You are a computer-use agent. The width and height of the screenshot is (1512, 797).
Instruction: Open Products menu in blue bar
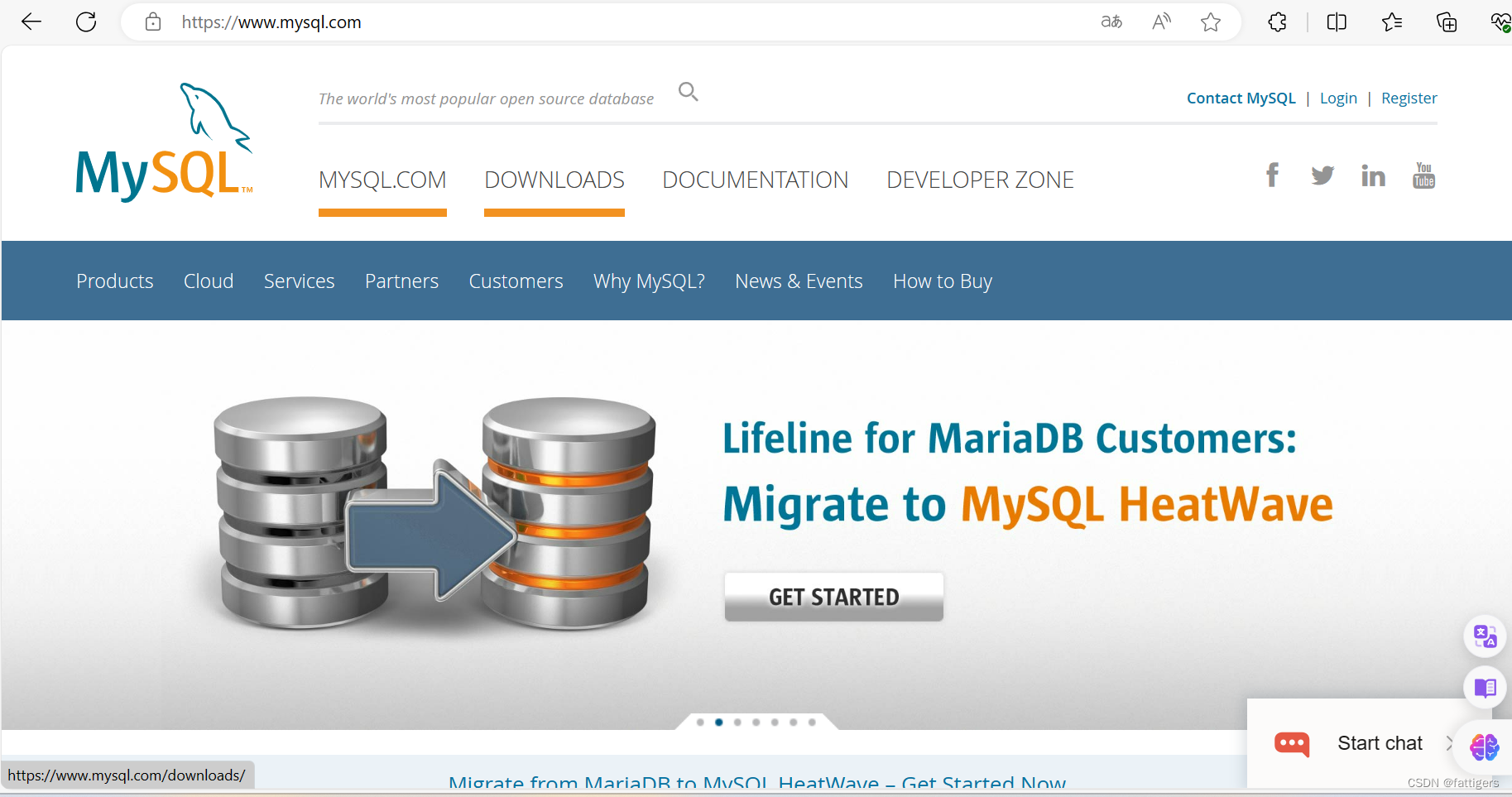(115, 281)
